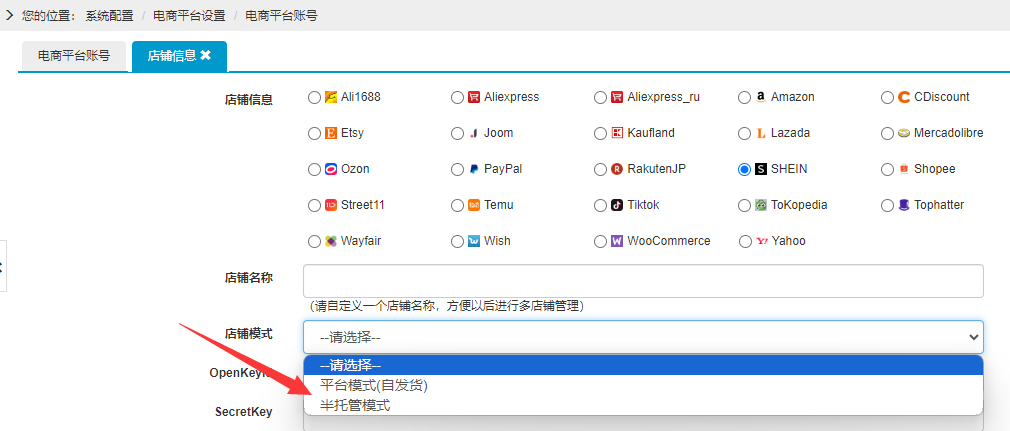Select the Ali1688 radio button
The width and height of the screenshot is (1010, 431).
point(314,98)
